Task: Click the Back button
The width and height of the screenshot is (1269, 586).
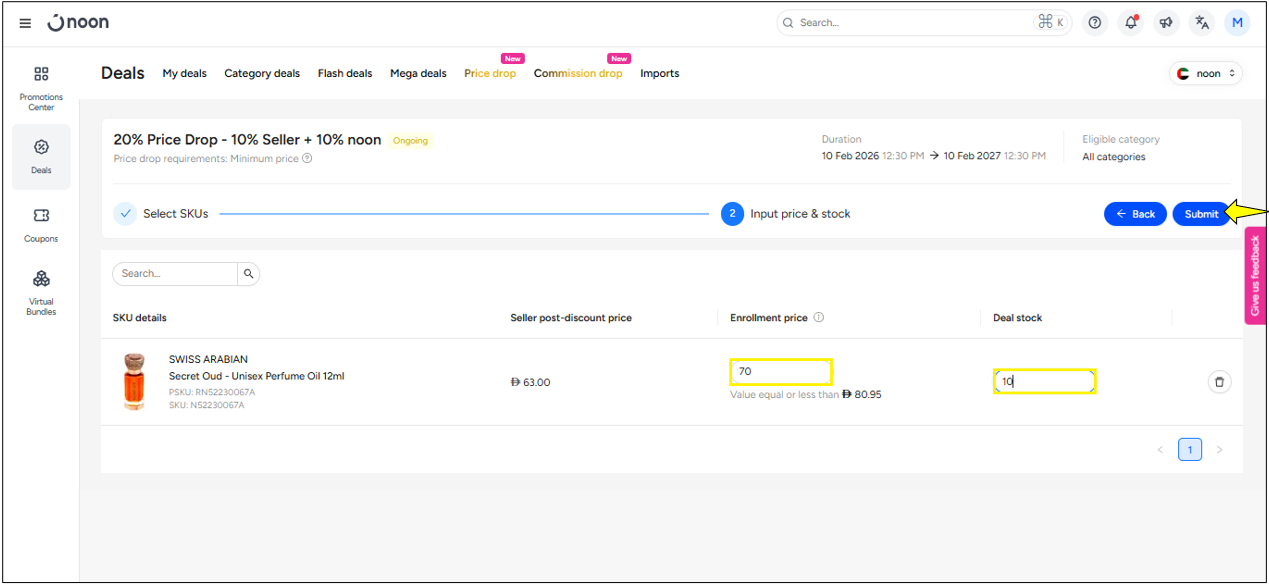Action: (x=1135, y=214)
